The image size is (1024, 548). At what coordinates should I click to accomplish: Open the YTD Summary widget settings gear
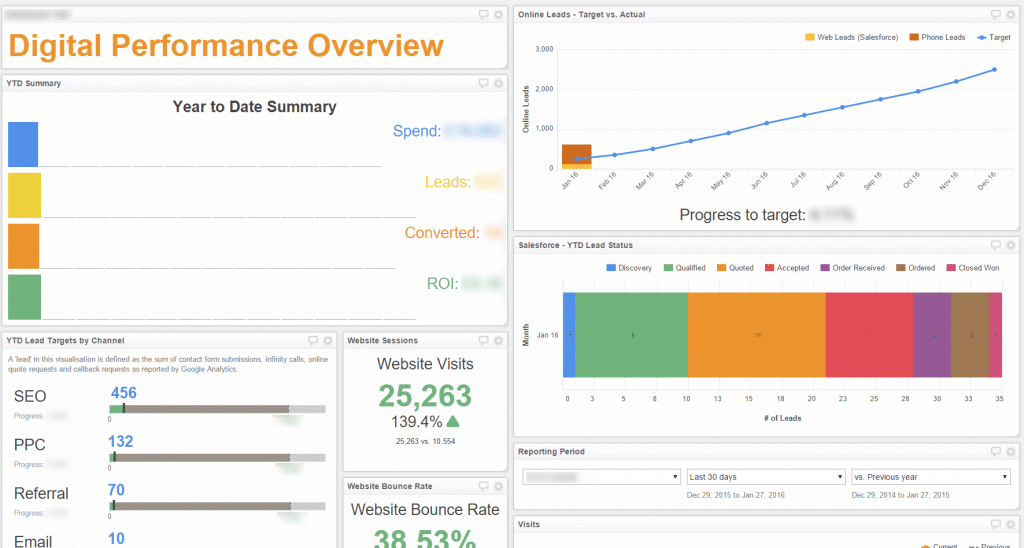pyautogui.click(x=498, y=83)
